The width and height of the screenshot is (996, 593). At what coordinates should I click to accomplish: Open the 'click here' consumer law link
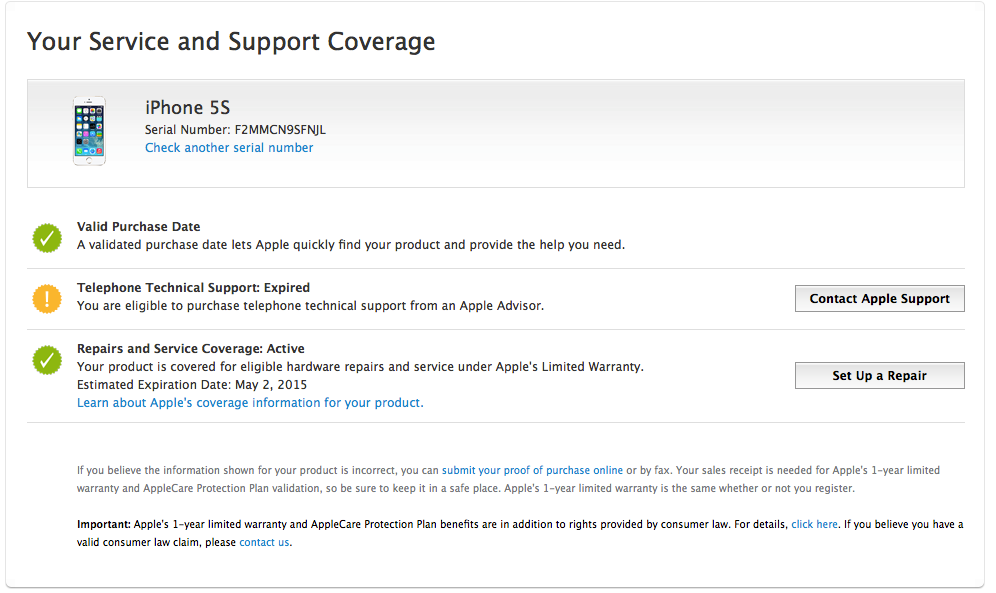click(x=814, y=524)
